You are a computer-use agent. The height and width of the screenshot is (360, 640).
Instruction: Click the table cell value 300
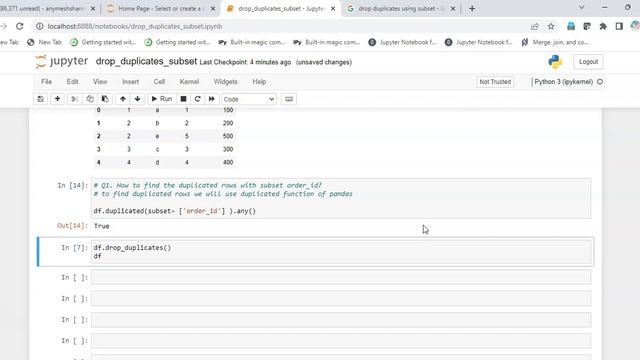point(228,149)
